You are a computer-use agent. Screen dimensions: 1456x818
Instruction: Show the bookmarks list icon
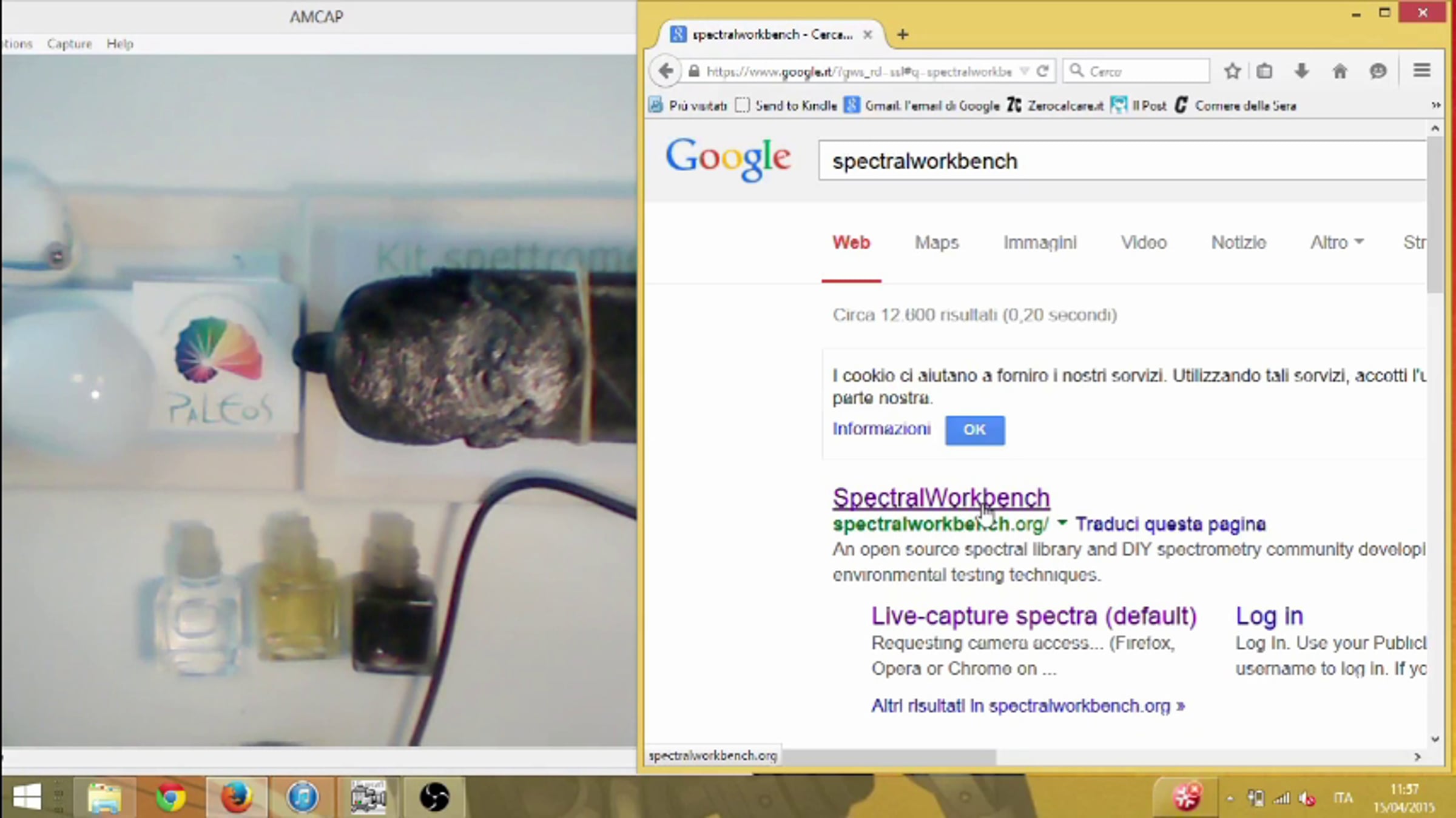tap(1264, 71)
